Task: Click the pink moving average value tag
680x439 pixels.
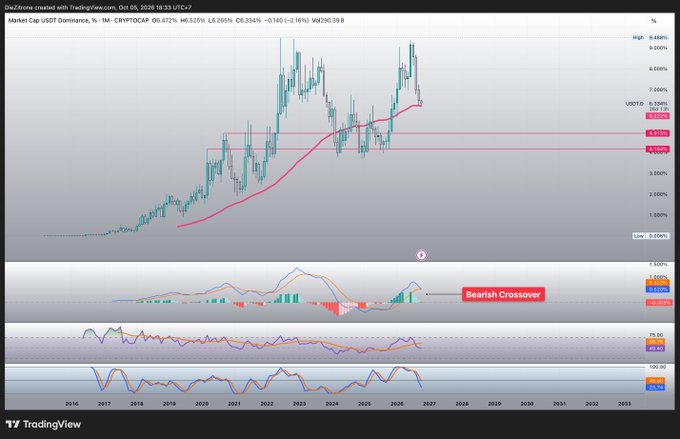Action: [658, 116]
